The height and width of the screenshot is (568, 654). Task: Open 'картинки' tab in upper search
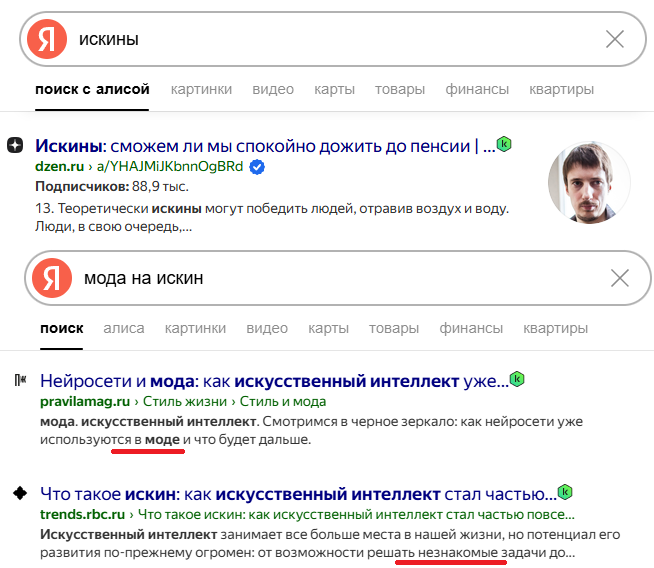tap(201, 89)
